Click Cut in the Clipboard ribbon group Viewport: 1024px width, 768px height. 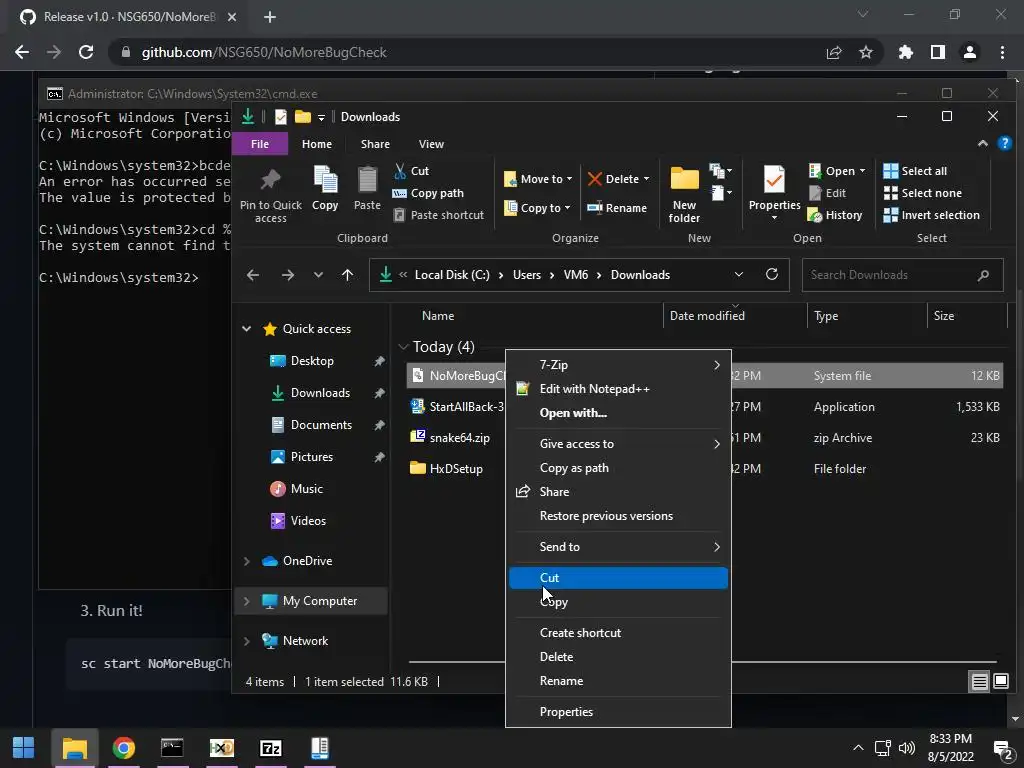[411, 171]
